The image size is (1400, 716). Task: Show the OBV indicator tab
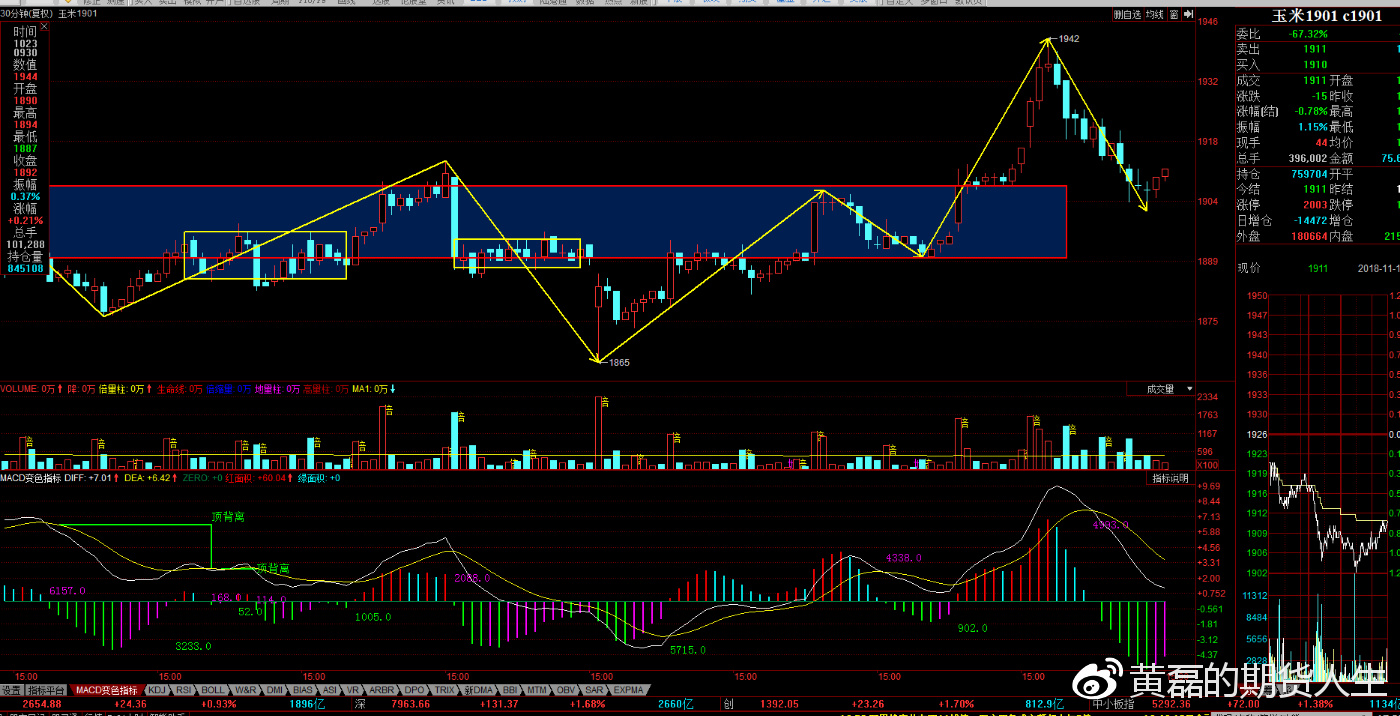point(566,690)
